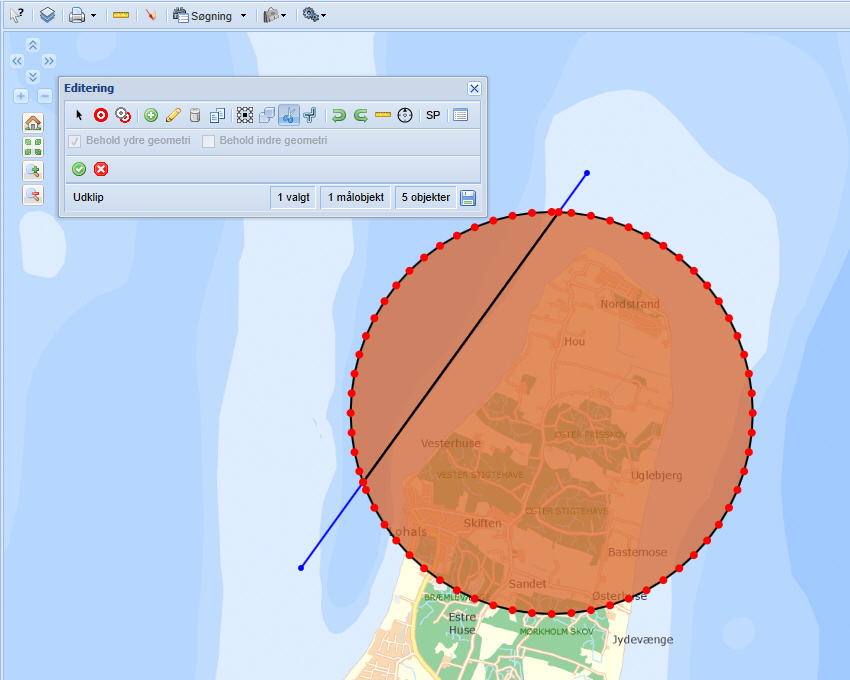Zoom in with the plus button
The width and height of the screenshot is (850, 680).
(21, 97)
